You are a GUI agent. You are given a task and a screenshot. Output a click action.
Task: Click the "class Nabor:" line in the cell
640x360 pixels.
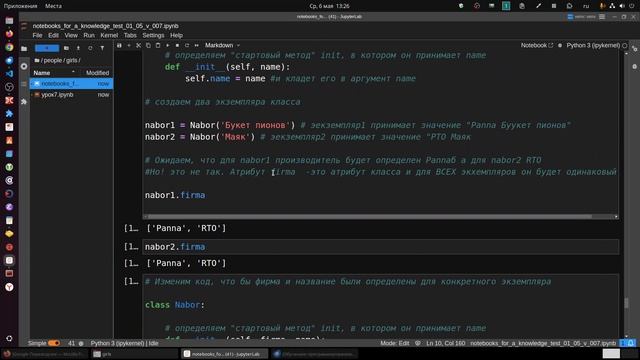pos(175,305)
